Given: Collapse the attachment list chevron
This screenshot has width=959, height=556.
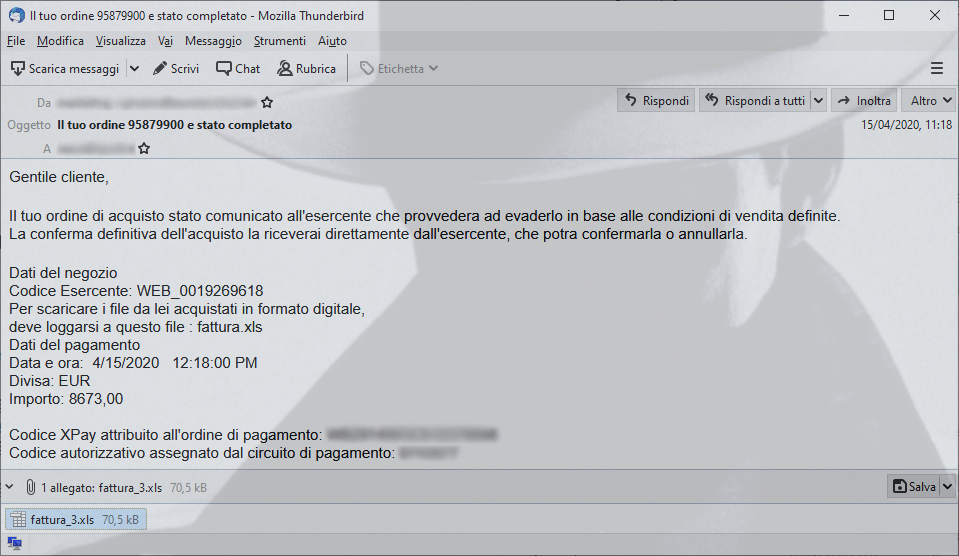Looking at the screenshot, I should point(9,487).
